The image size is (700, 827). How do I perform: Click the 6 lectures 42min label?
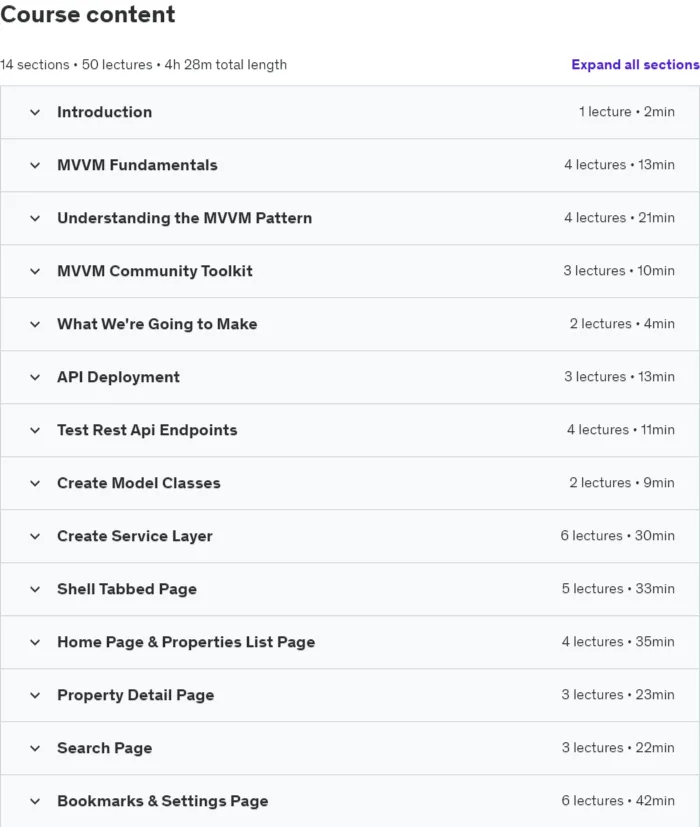[x=618, y=801]
